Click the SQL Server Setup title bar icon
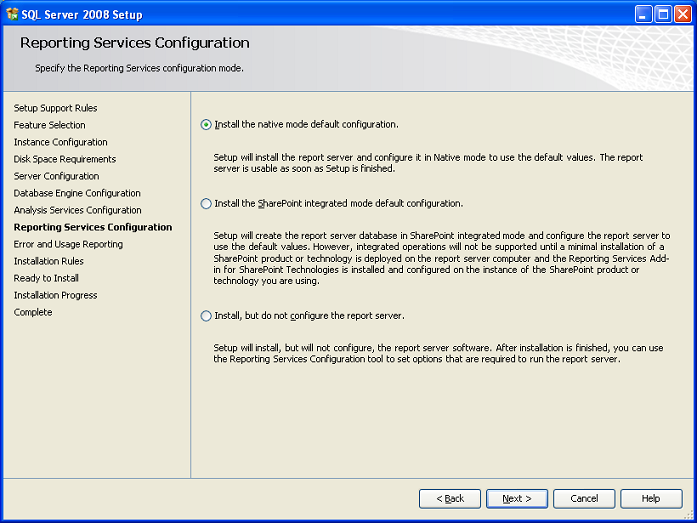Screen dimensions: 697x523 (12, 14)
